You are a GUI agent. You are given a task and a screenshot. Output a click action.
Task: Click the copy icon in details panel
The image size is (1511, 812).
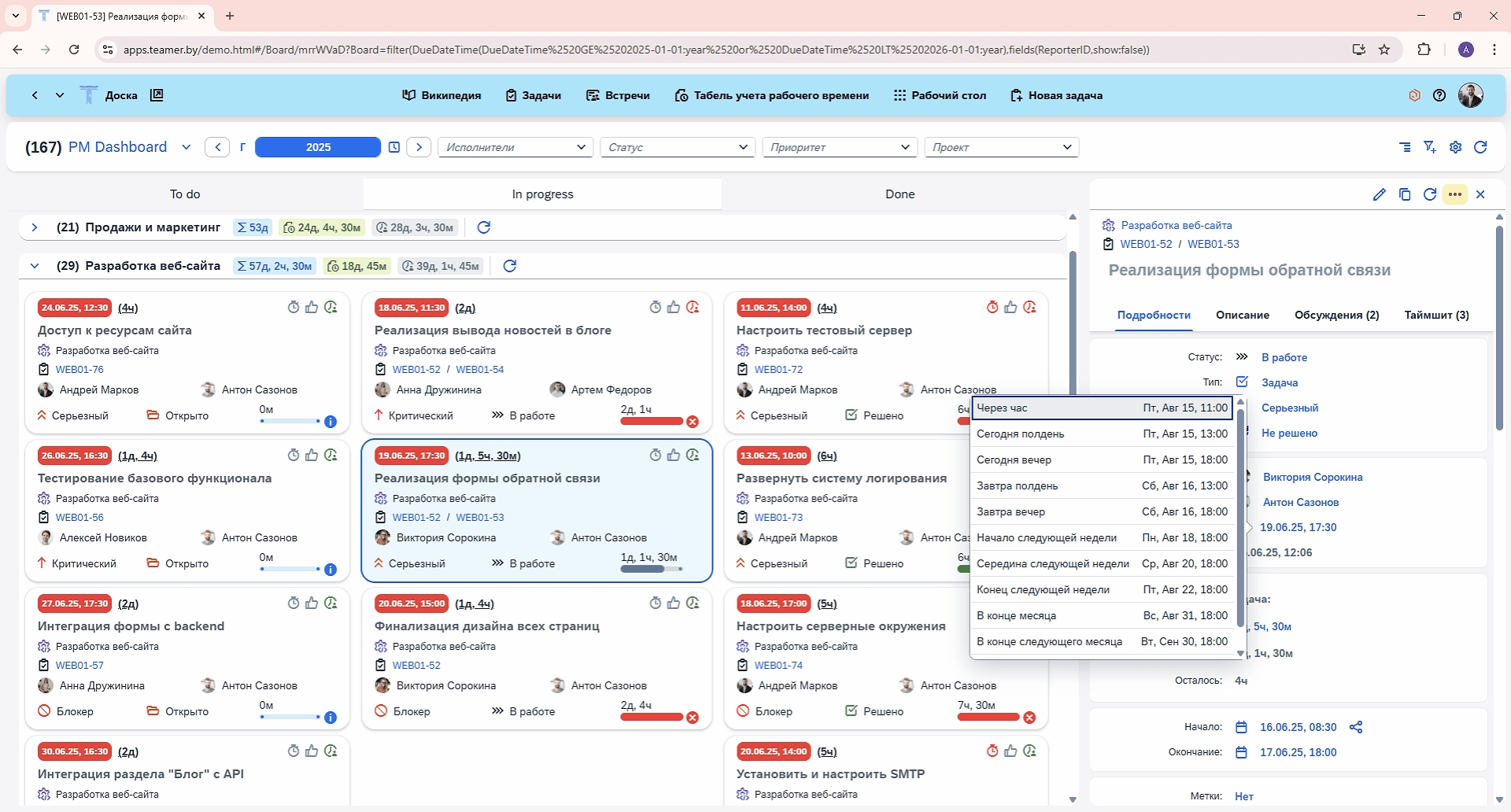click(1405, 194)
